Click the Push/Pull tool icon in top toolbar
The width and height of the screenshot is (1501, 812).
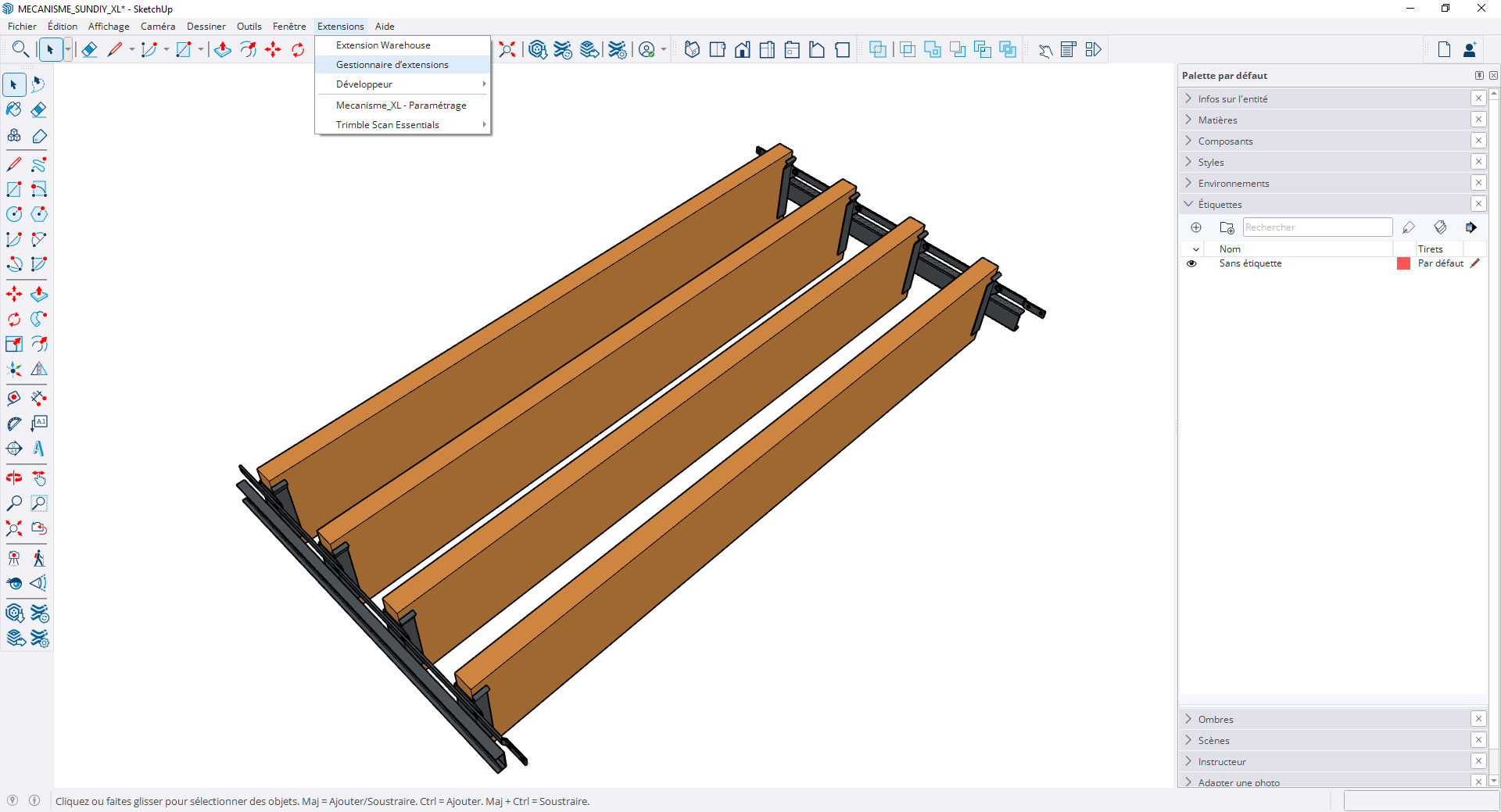[223, 50]
